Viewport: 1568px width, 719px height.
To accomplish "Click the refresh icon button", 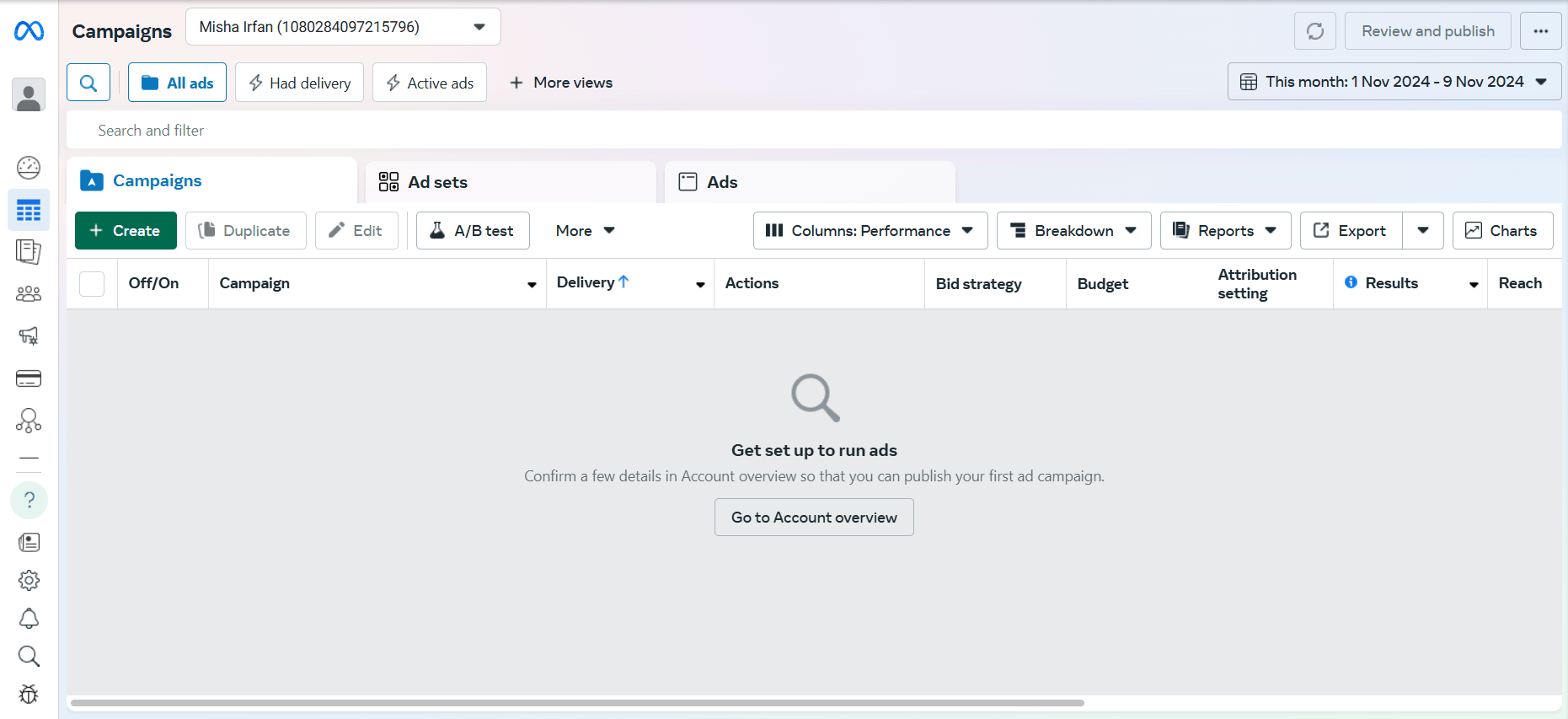I will pyautogui.click(x=1315, y=31).
